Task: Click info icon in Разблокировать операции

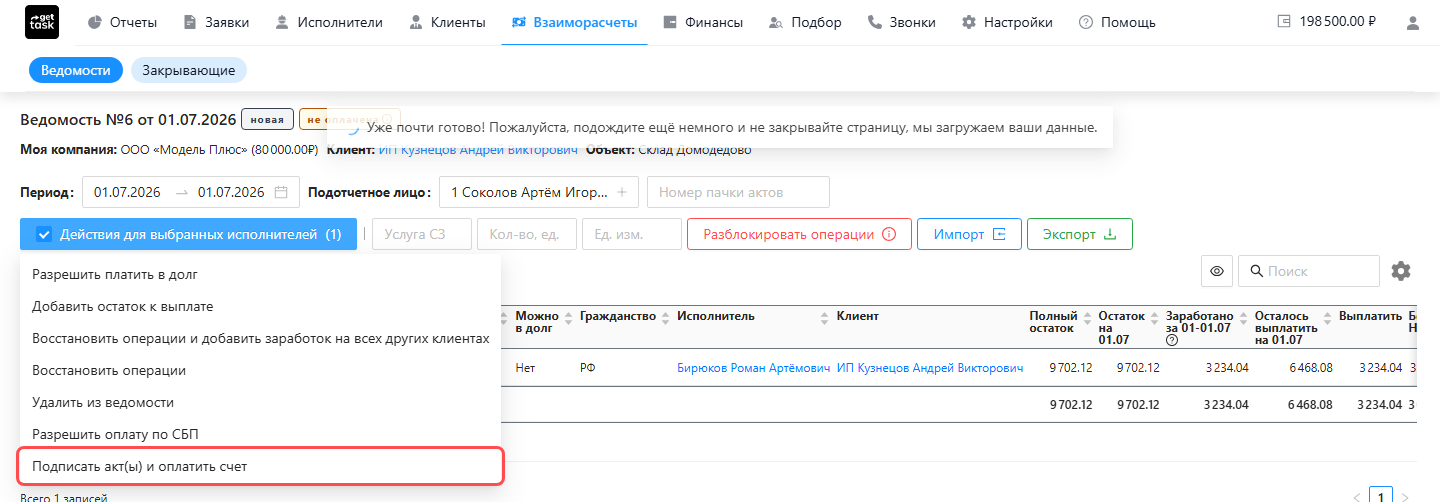Action: click(x=889, y=235)
